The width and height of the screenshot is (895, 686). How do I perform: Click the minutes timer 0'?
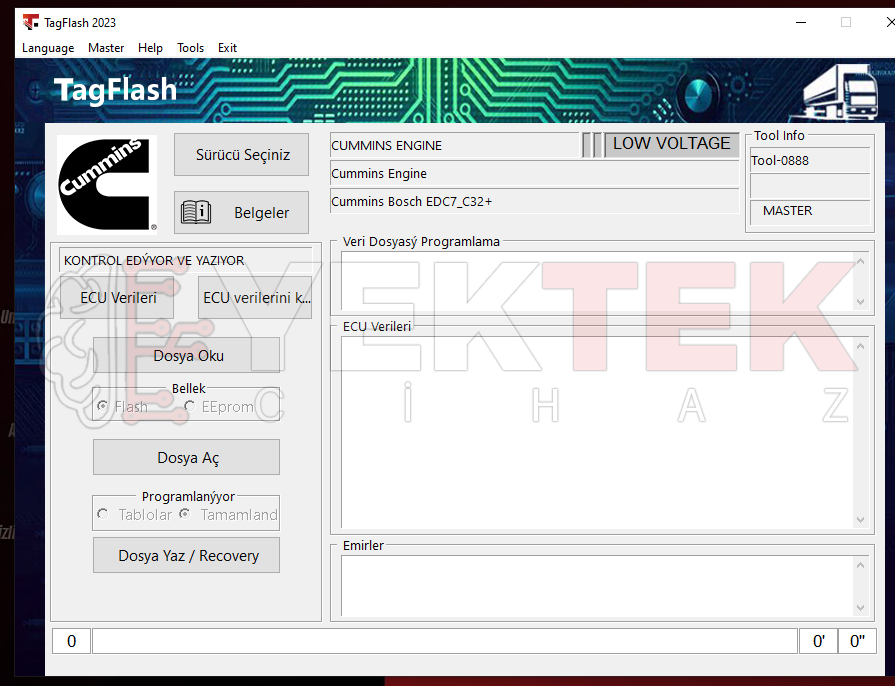(x=818, y=641)
